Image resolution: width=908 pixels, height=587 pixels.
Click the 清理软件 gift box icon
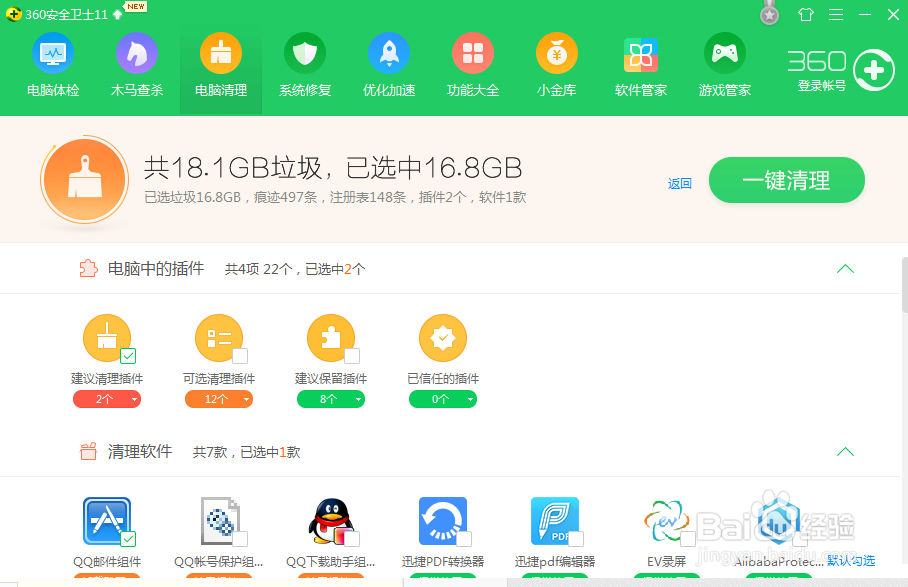pyautogui.click(x=89, y=452)
